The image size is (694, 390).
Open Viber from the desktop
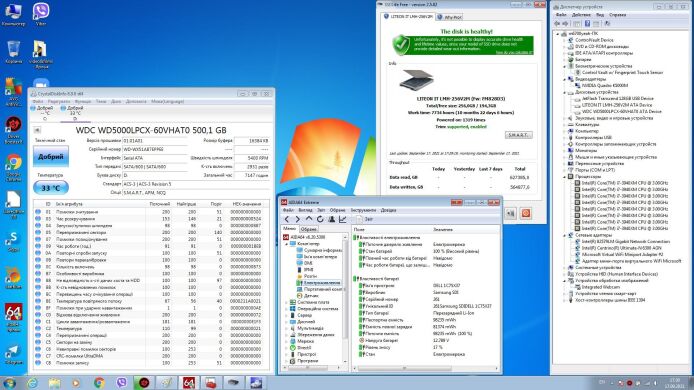pos(41,14)
